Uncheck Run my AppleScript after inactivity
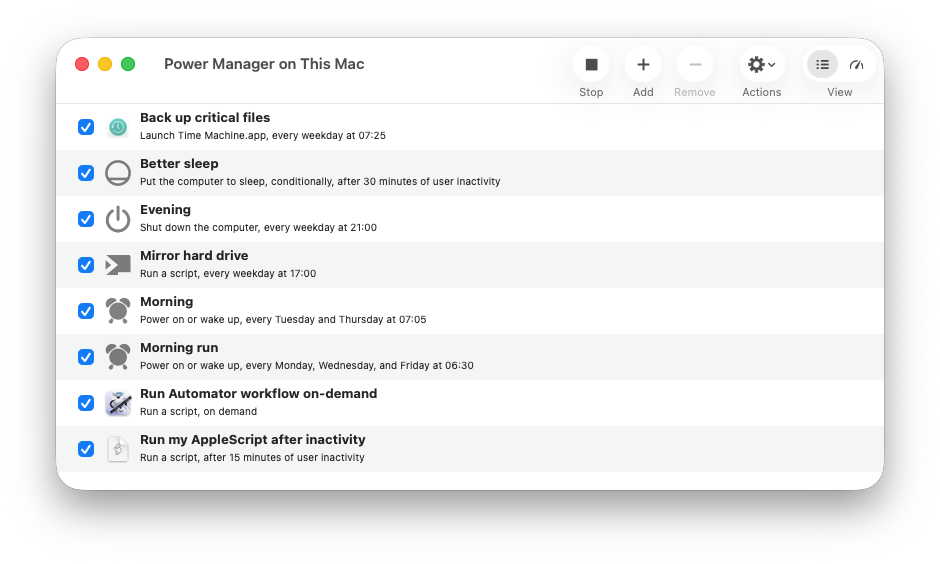This screenshot has height=564, width=940. (x=86, y=449)
